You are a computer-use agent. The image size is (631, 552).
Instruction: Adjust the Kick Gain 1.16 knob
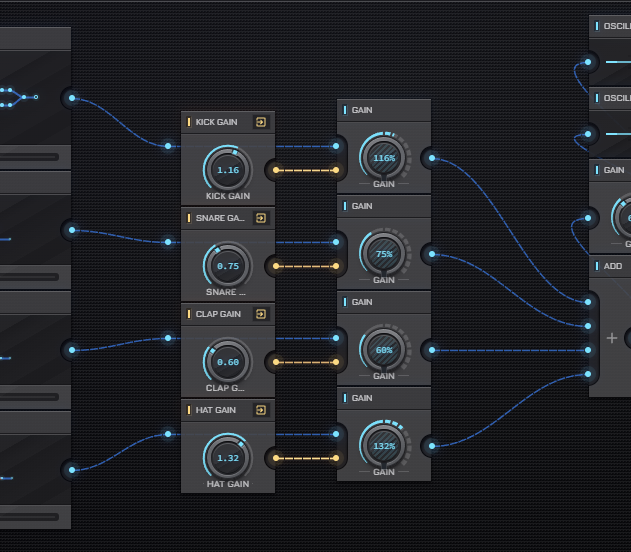tap(228, 169)
